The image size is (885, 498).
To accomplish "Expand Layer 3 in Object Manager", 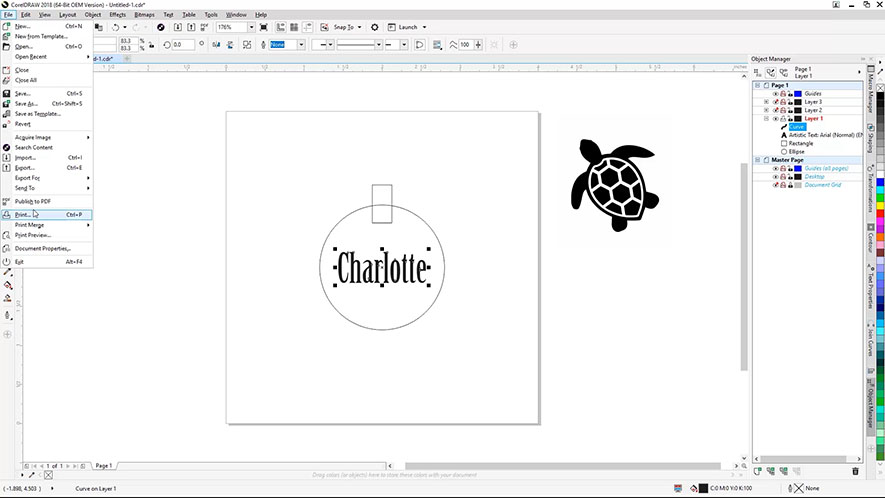I will click(766, 102).
